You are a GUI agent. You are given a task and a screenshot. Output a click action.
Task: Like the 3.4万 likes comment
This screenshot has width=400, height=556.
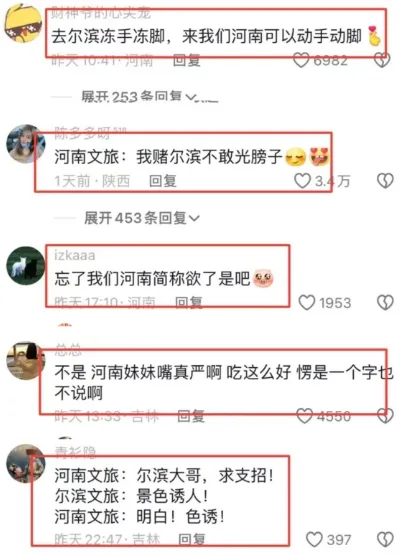tap(302, 181)
